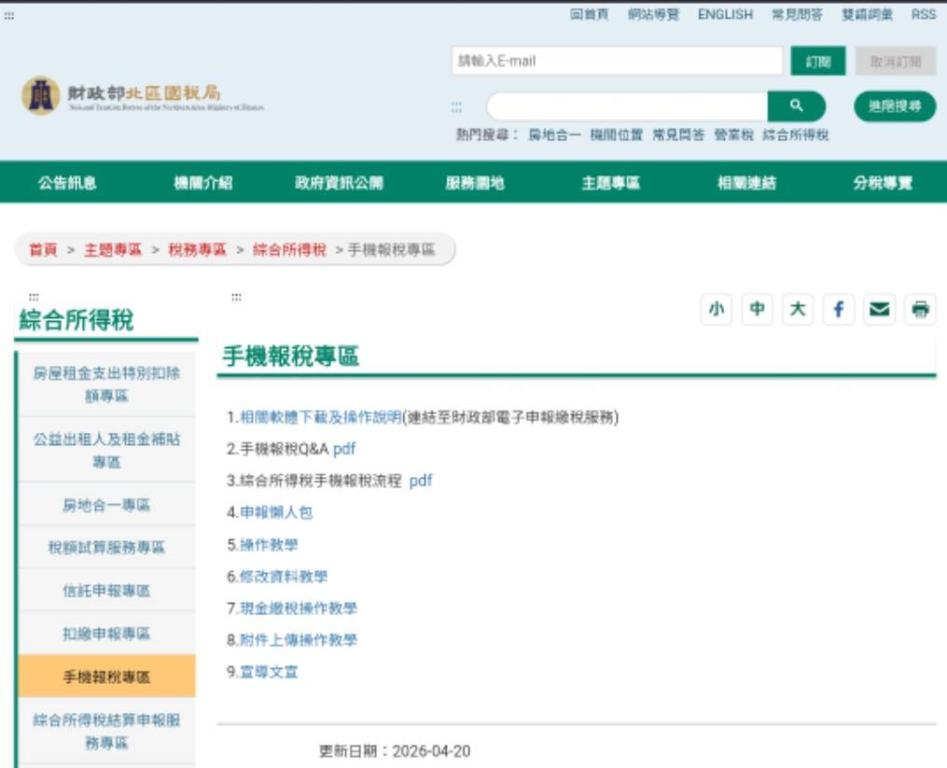Viewport: 947px width, 768px height.
Task: Click the 進階搜尋 button
Action: (x=894, y=106)
